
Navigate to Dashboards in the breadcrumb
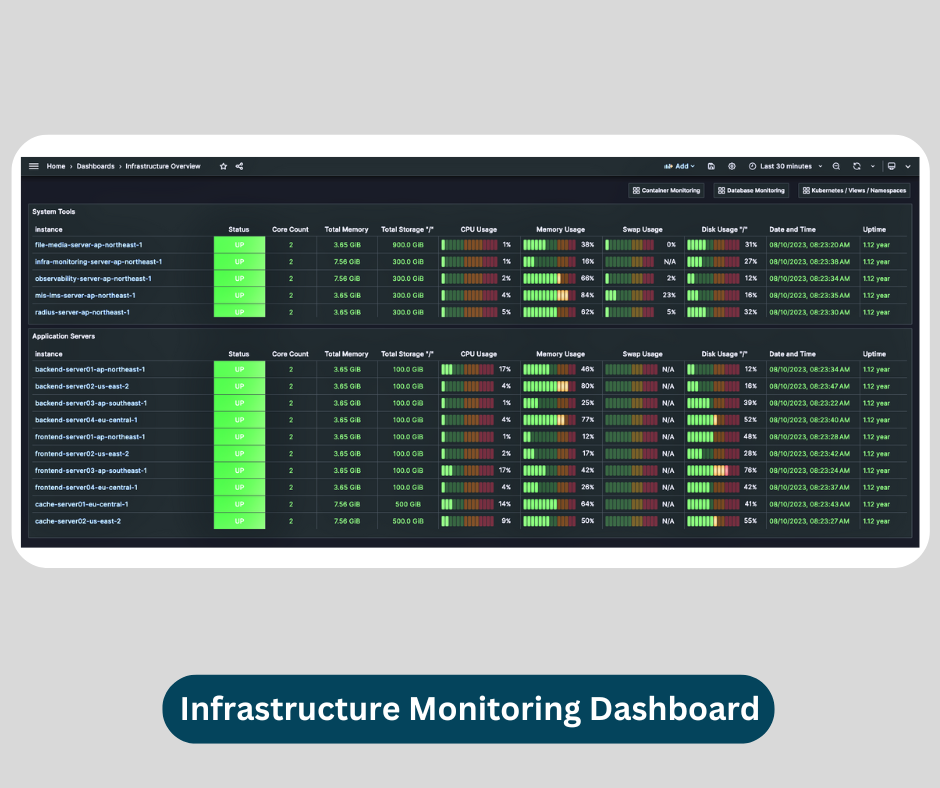click(x=95, y=166)
